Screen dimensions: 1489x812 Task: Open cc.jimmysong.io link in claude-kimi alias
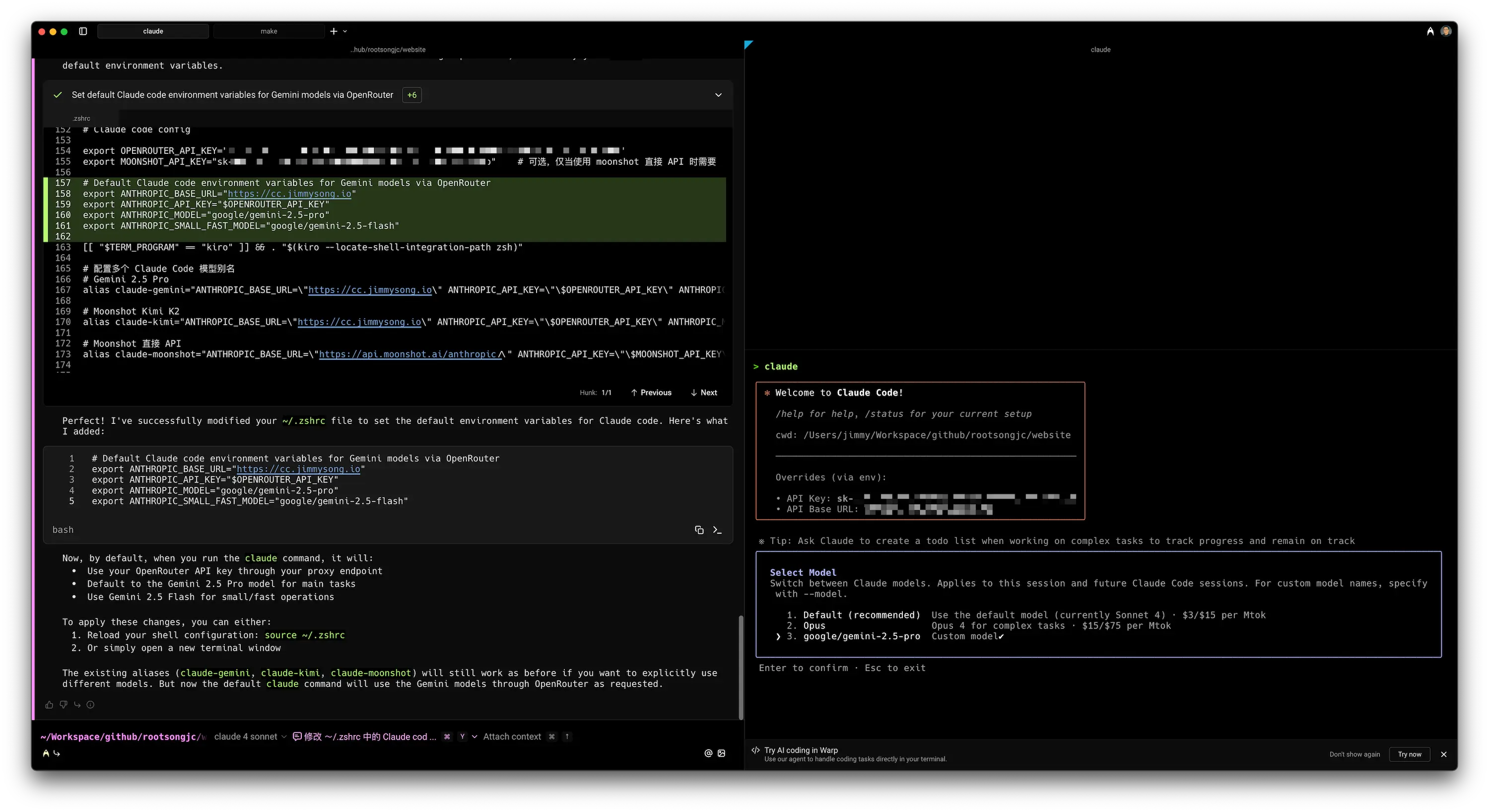pos(359,322)
